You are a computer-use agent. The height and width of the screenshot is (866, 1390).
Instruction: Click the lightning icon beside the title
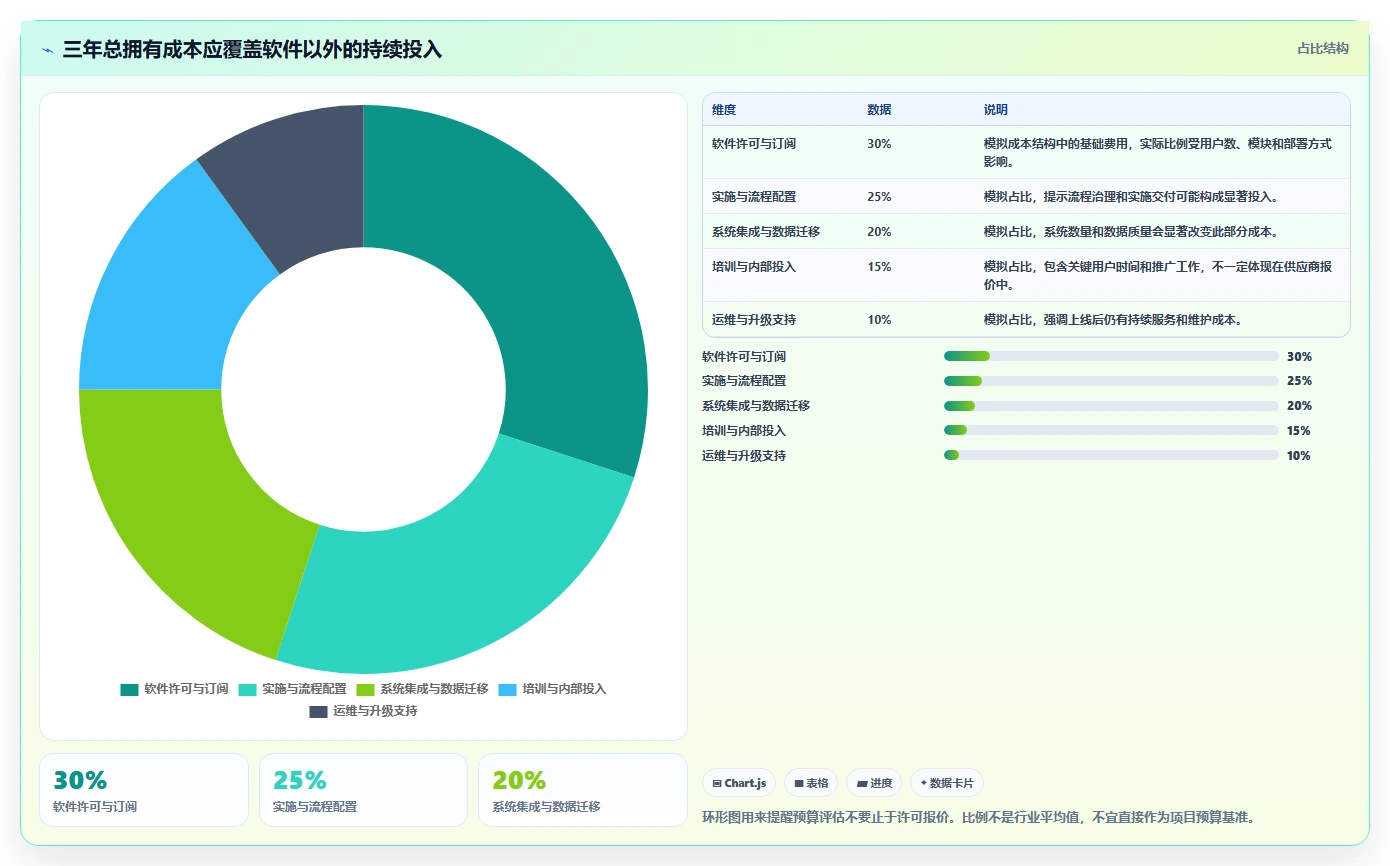point(48,50)
